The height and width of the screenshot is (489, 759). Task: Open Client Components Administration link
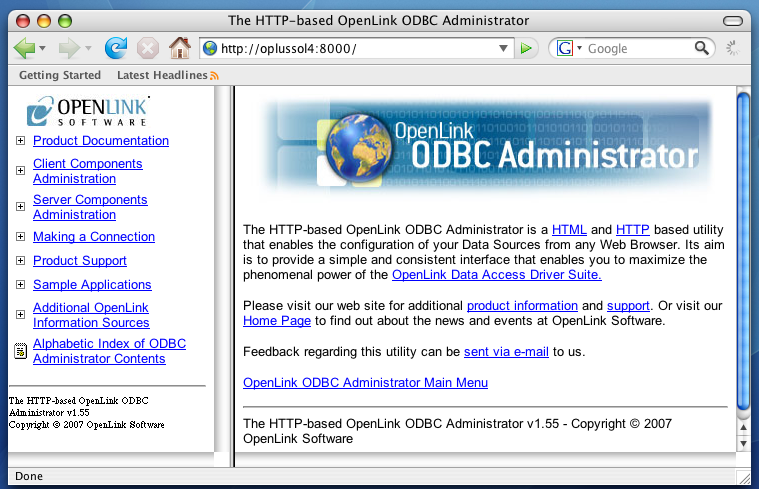[88, 171]
